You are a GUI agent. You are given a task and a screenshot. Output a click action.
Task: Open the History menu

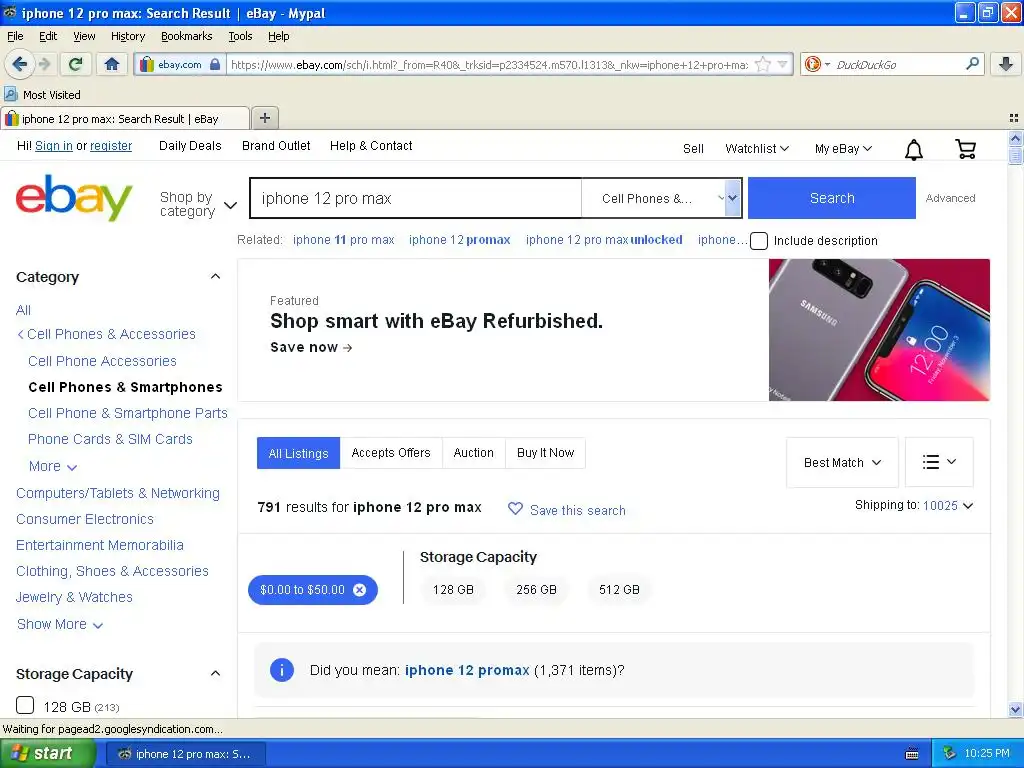[x=127, y=36]
